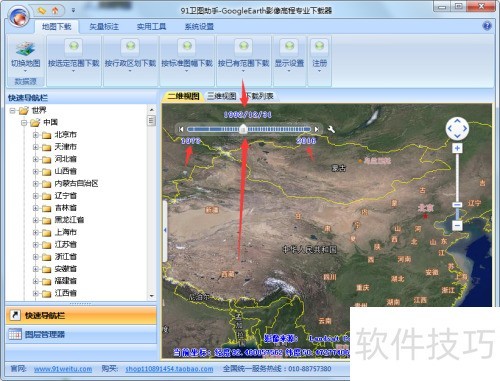The height and width of the screenshot is (381, 500).
Task: Expand the 辽宁省 tree node
Action: click(x=36, y=196)
